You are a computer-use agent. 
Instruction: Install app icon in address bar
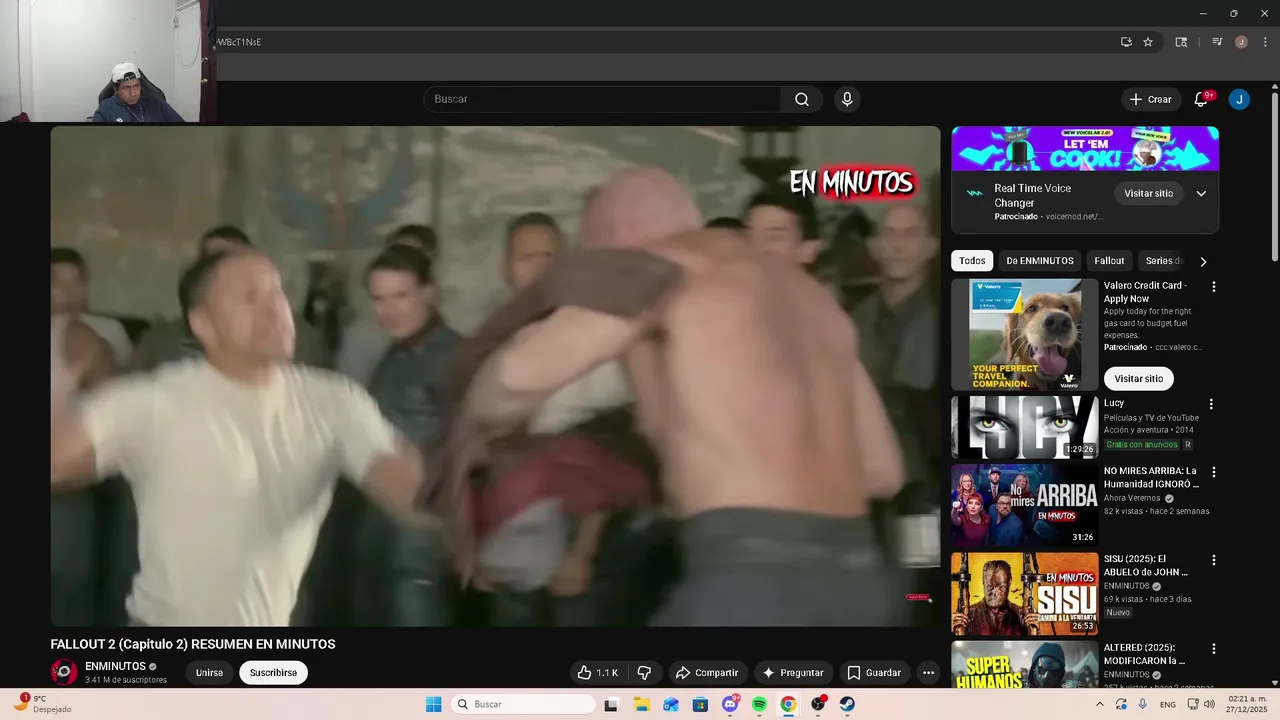coord(1126,42)
